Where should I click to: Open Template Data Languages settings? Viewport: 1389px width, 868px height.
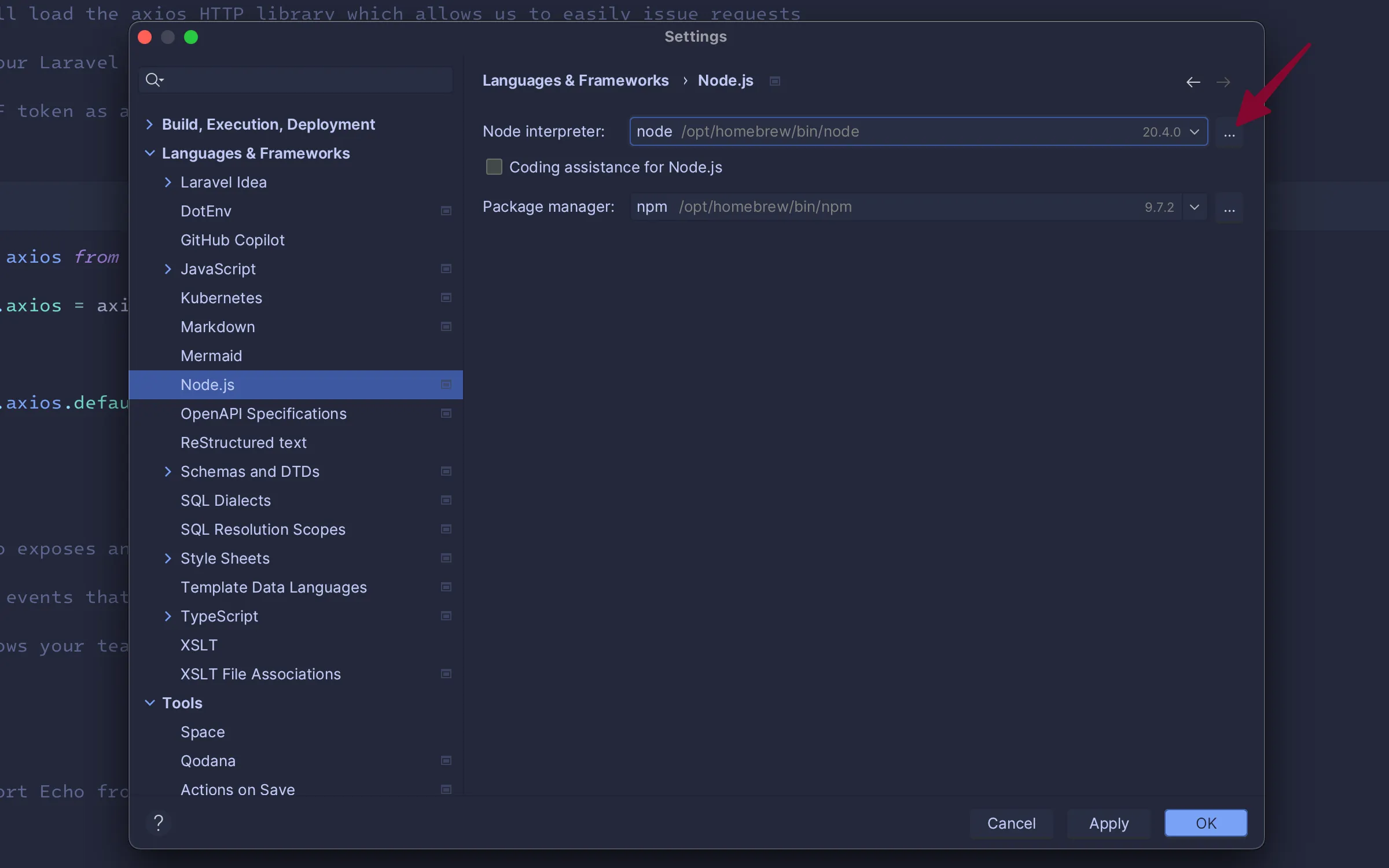[x=296, y=587]
